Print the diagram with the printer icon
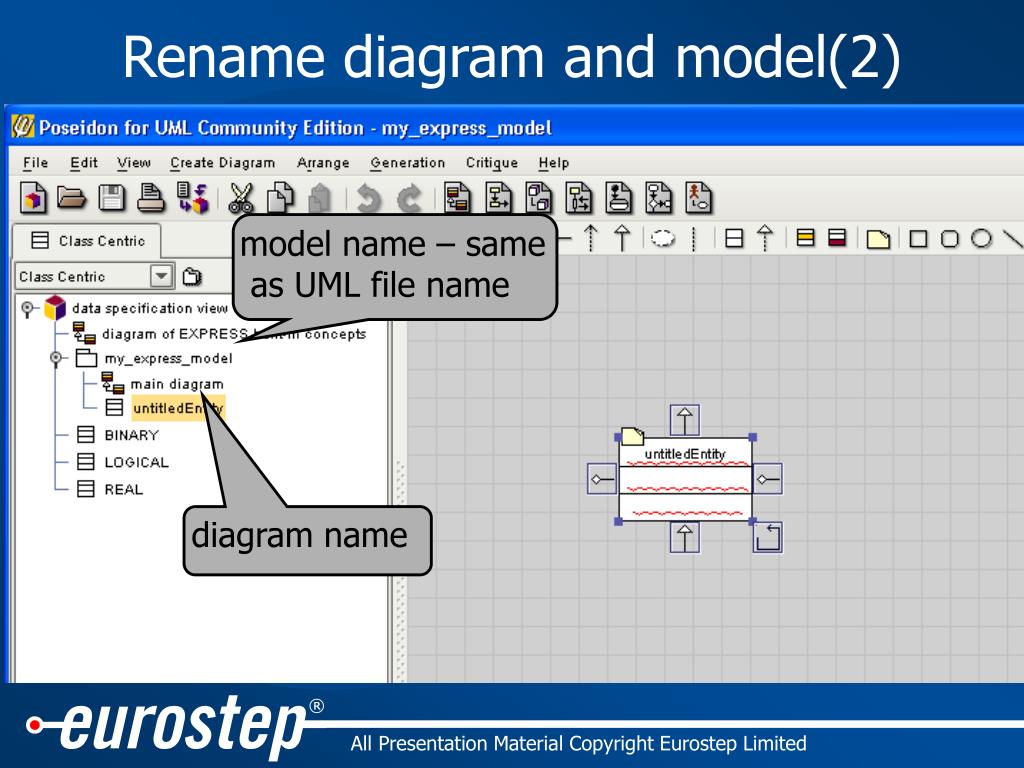Viewport: 1024px width, 768px height. [x=151, y=198]
